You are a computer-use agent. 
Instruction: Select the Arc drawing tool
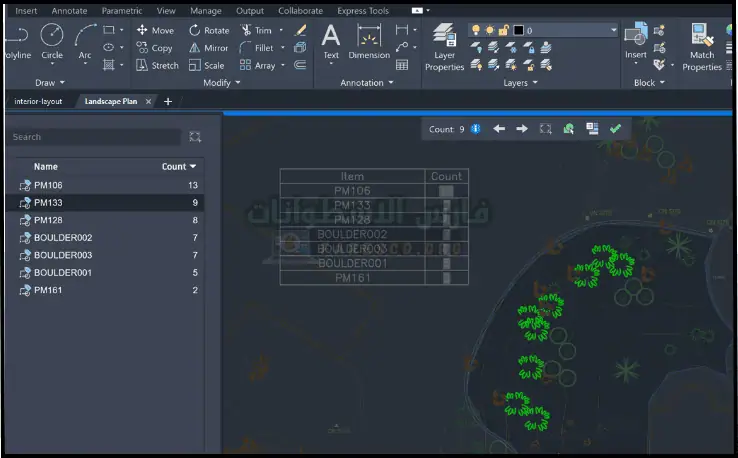point(85,41)
